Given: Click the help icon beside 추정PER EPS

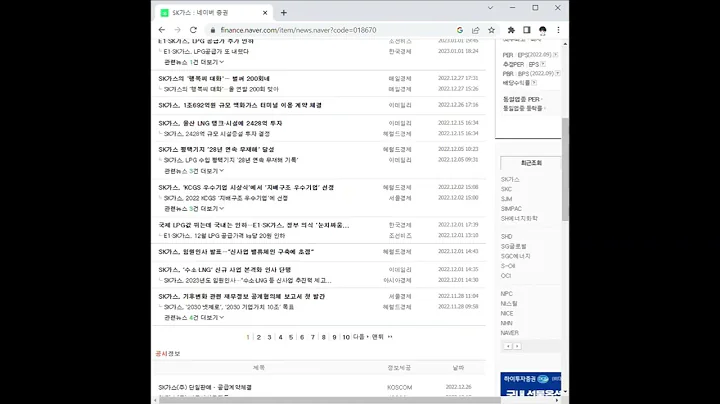Looking at the screenshot, I should 543,64.
